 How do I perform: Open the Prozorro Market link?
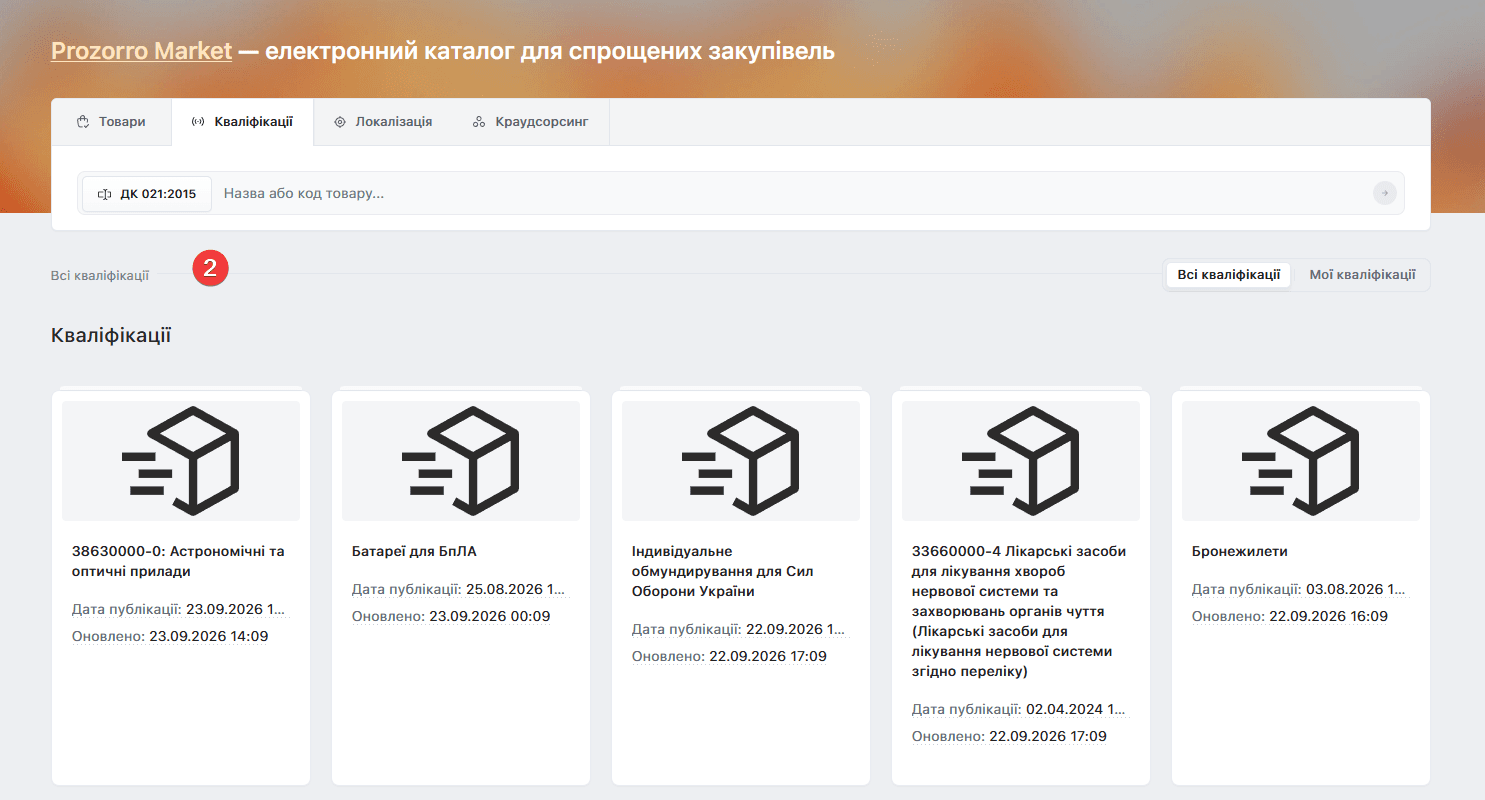pos(141,50)
